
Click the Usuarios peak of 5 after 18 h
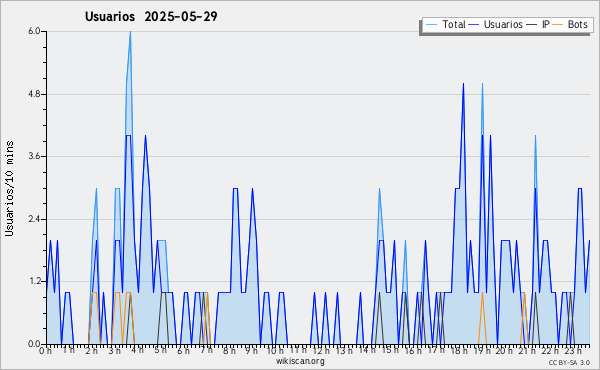tap(463, 84)
